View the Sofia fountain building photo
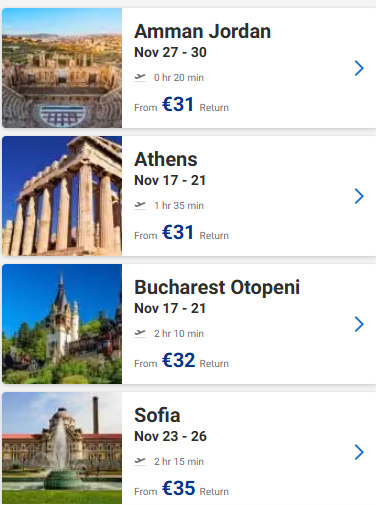The width and height of the screenshot is (376, 505). coord(62,448)
